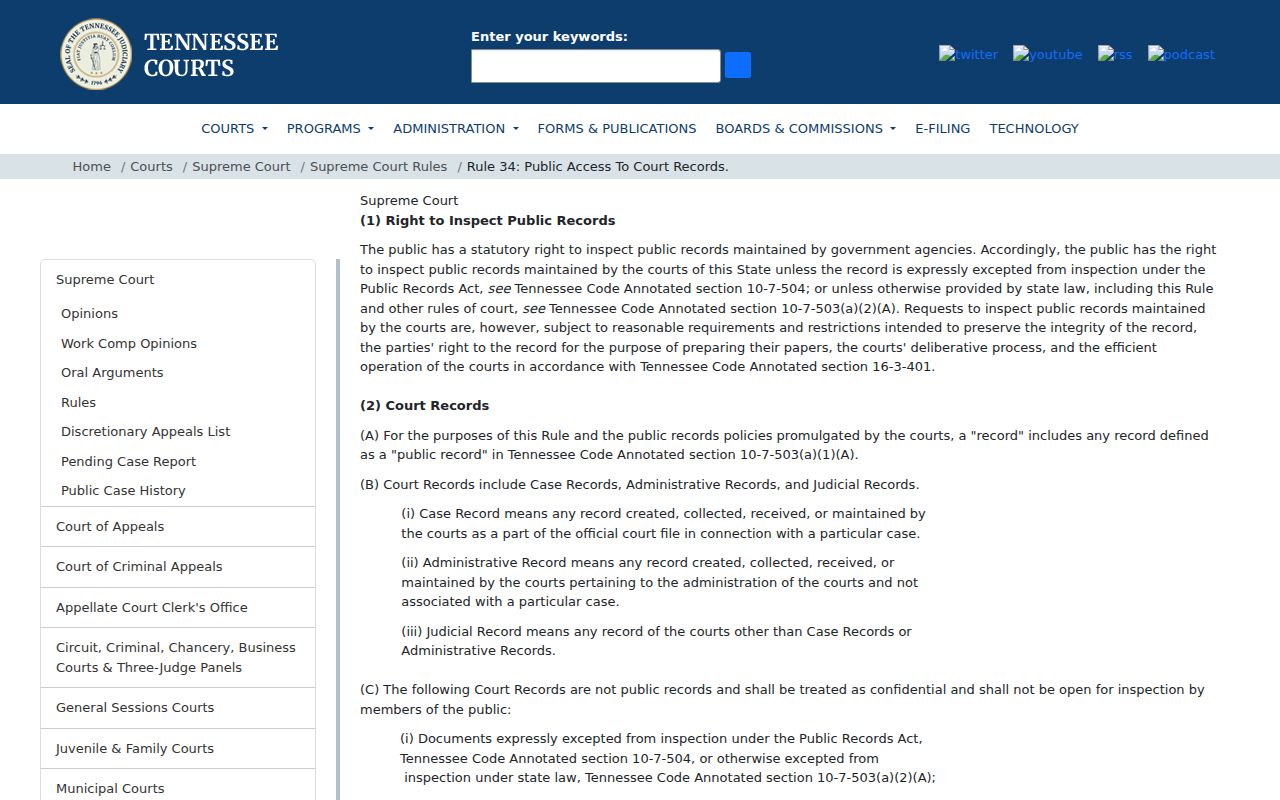The image size is (1280, 800).
Task: Expand the Administration dropdown menu
Action: [456, 128]
